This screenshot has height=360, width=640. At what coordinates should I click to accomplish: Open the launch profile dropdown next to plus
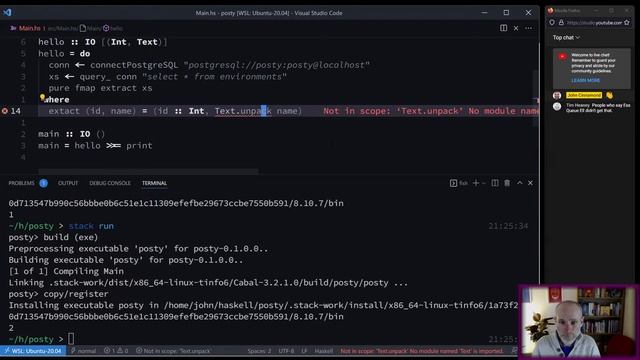(484, 183)
